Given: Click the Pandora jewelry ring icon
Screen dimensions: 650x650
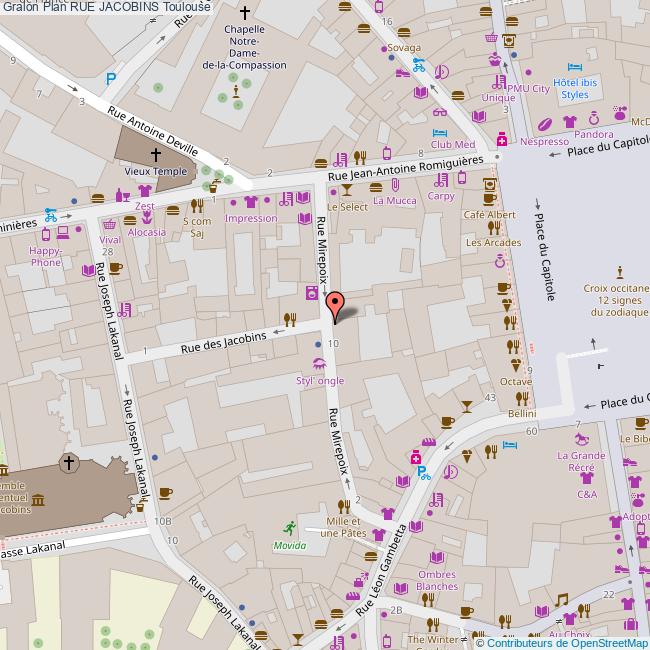Looking at the screenshot, I should point(593,118).
